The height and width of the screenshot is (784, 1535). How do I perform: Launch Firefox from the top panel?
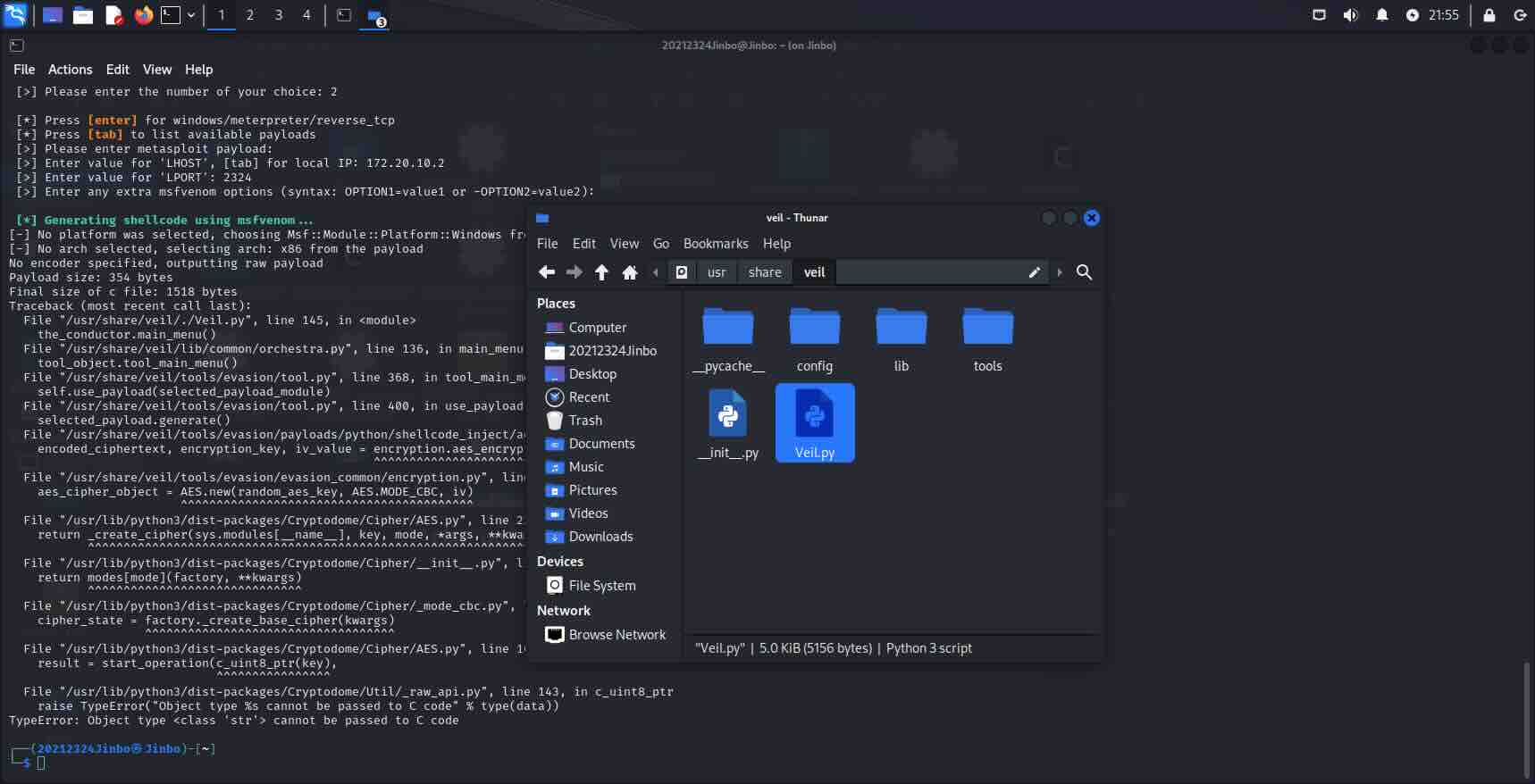[143, 15]
